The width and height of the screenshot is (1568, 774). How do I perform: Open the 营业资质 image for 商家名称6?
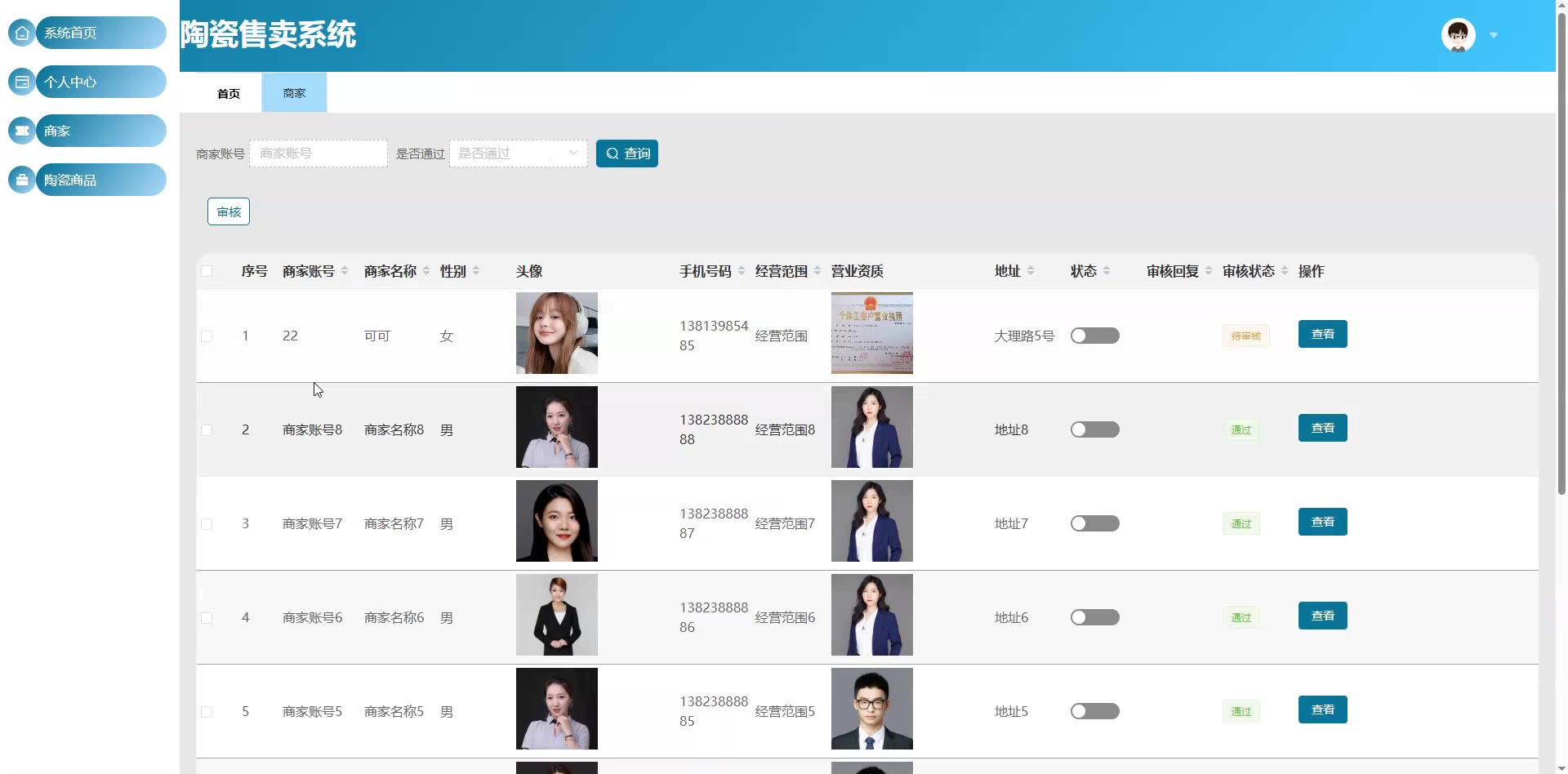(x=872, y=615)
